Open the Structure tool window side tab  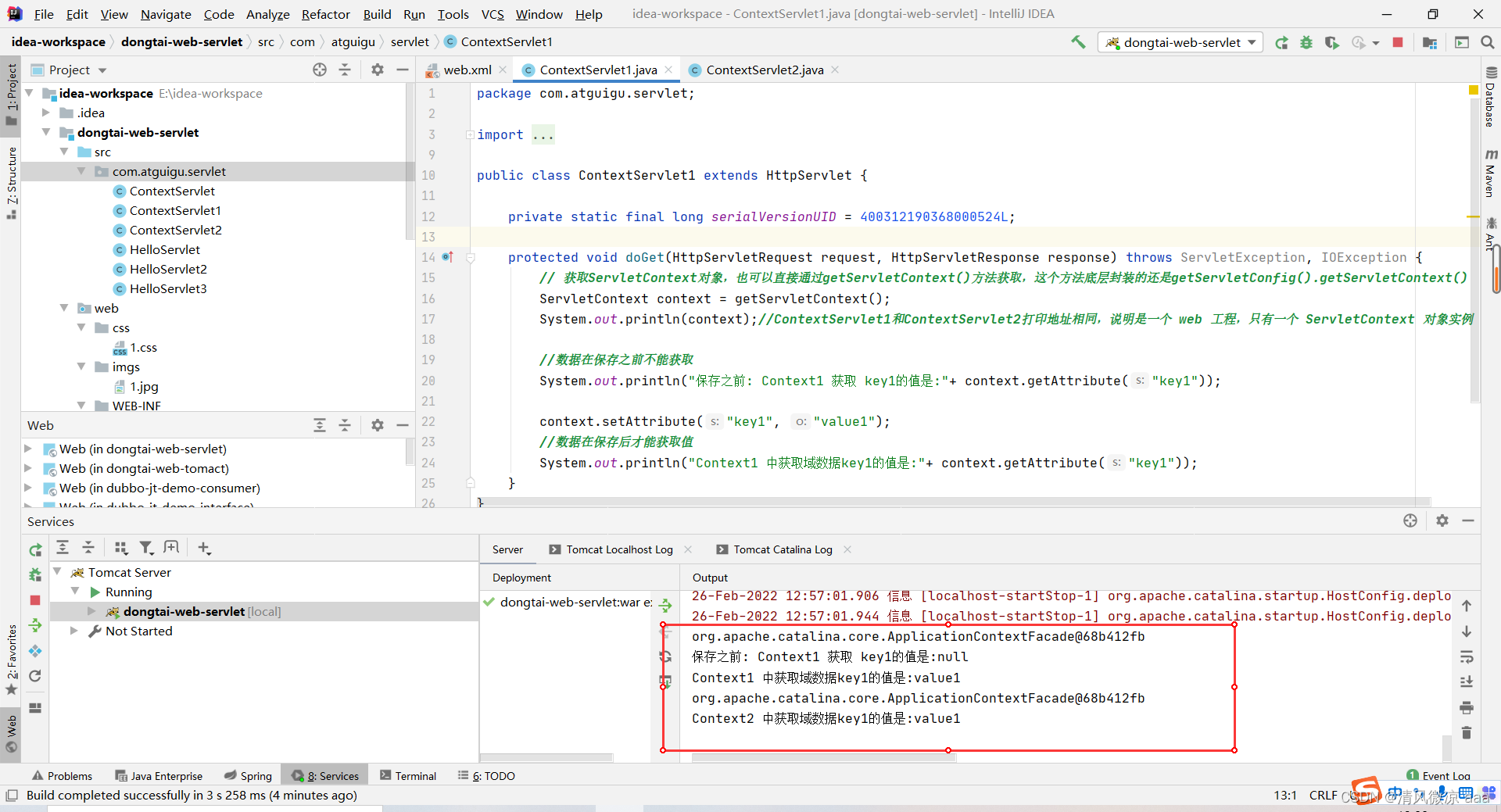tap(11, 182)
